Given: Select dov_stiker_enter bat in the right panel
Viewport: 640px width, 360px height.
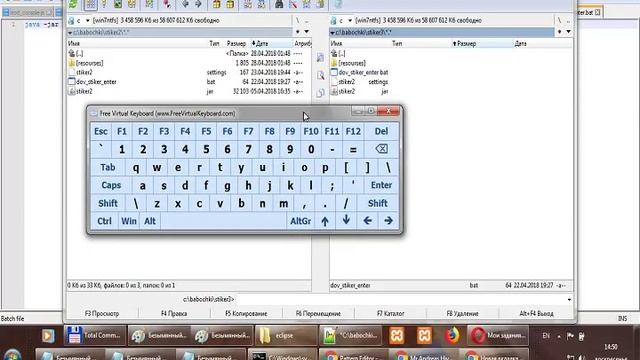Looking at the screenshot, I should [363, 73].
